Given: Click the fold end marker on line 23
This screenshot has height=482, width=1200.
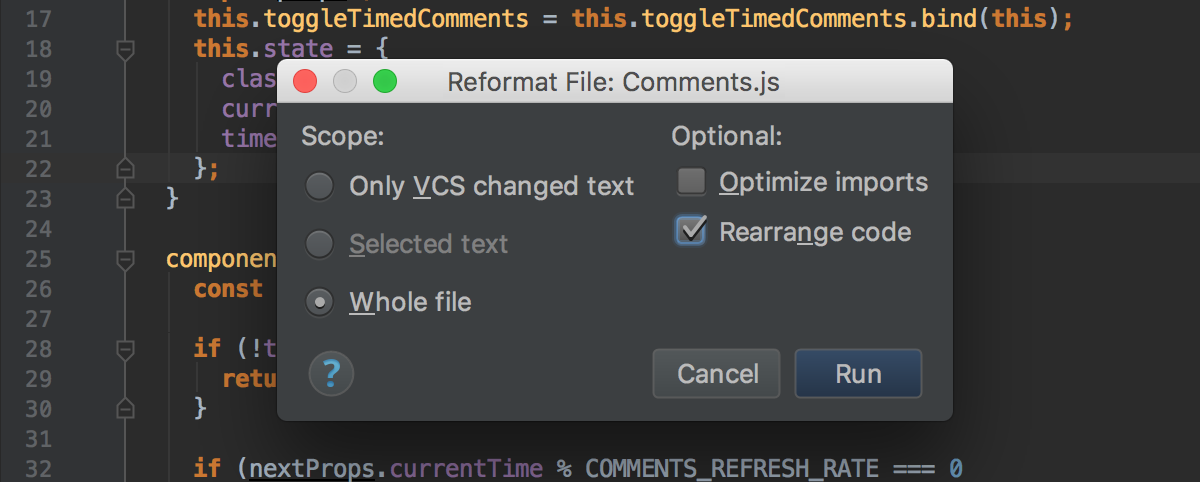Looking at the screenshot, I should point(125,198).
